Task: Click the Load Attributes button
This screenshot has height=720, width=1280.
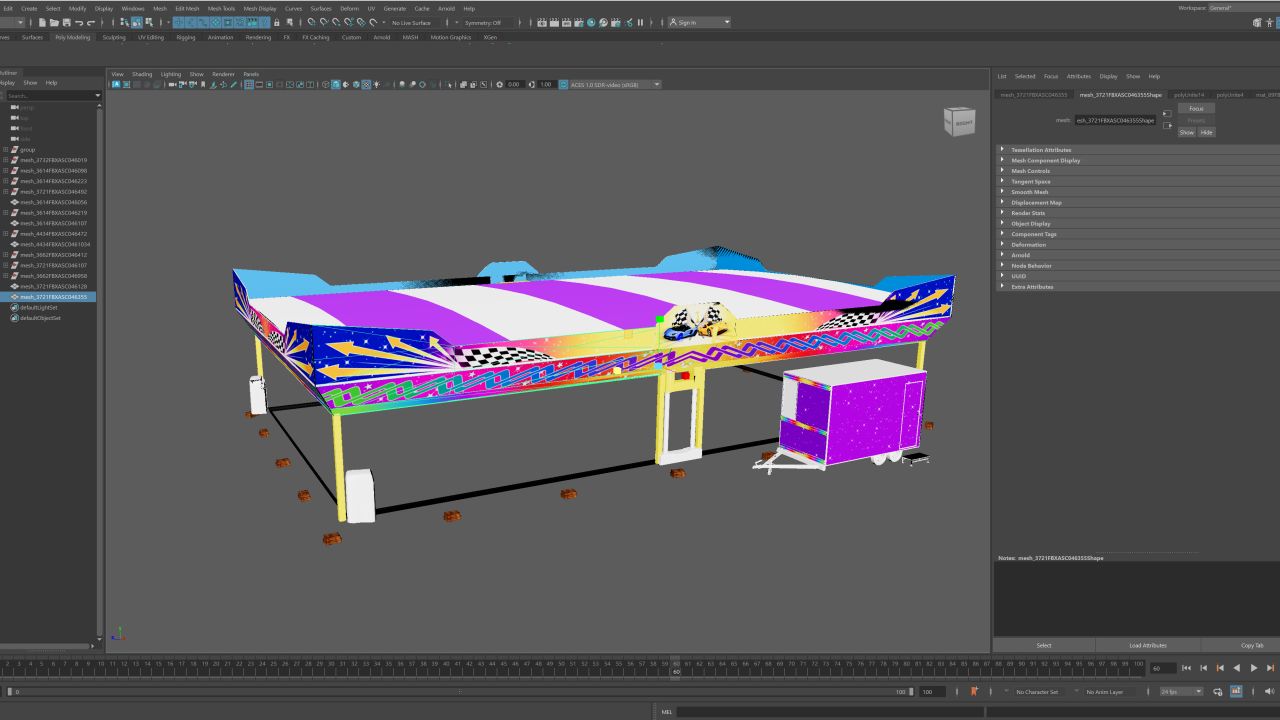Action: (x=1148, y=645)
